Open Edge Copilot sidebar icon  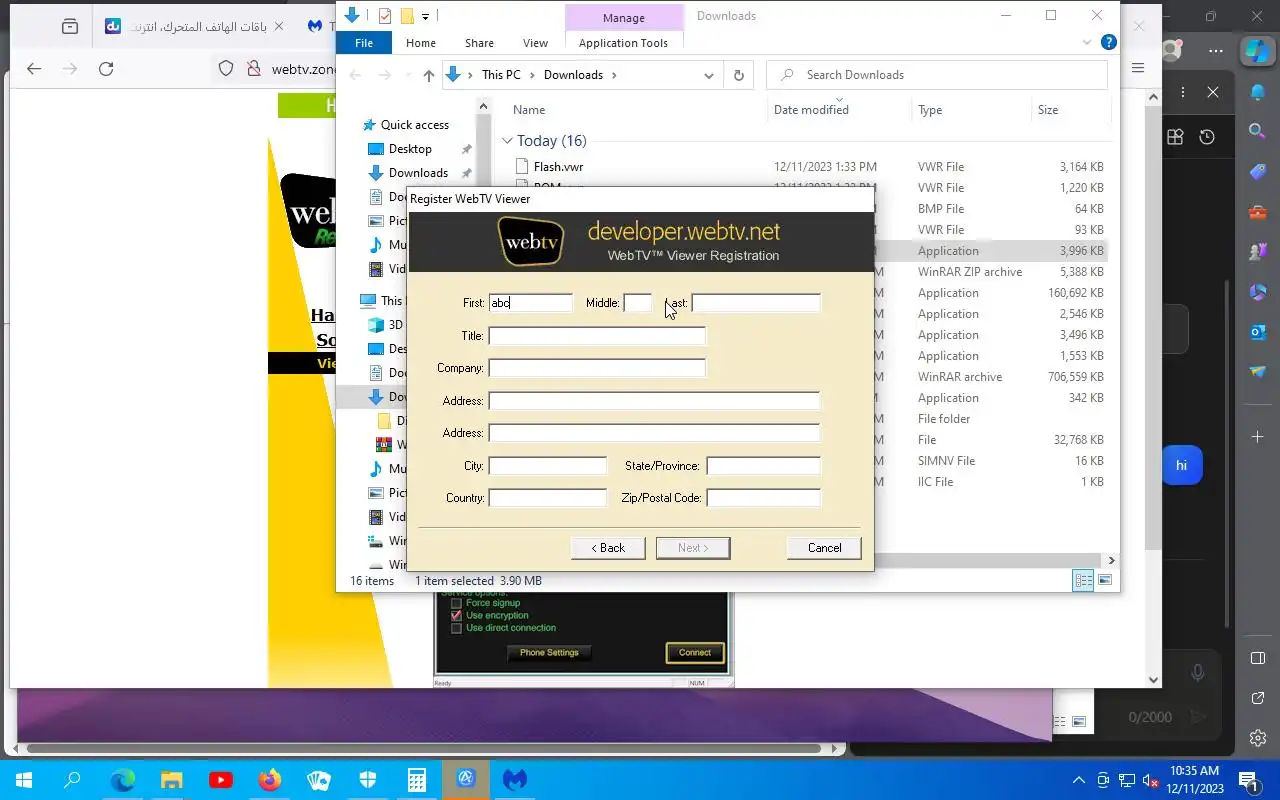[x=1258, y=50]
